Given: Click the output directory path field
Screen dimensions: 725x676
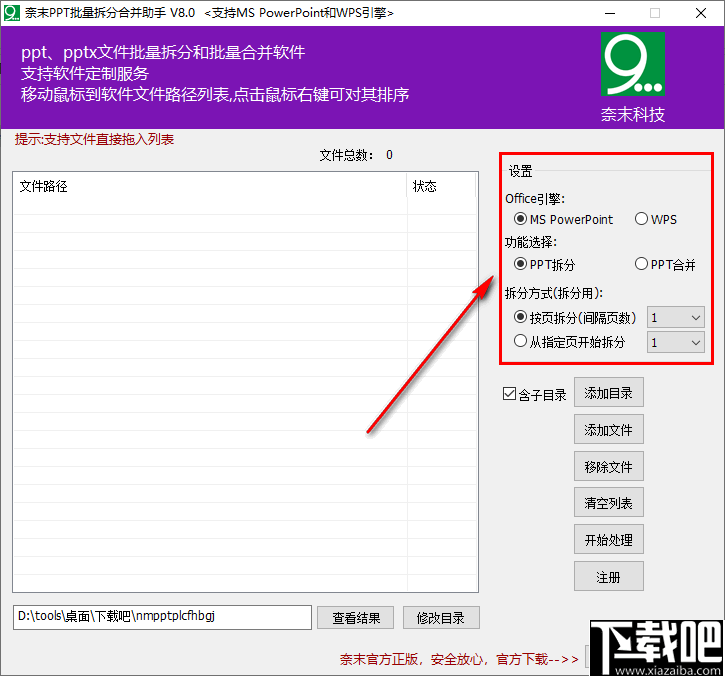Looking at the screenshot, I should (162, 617).
